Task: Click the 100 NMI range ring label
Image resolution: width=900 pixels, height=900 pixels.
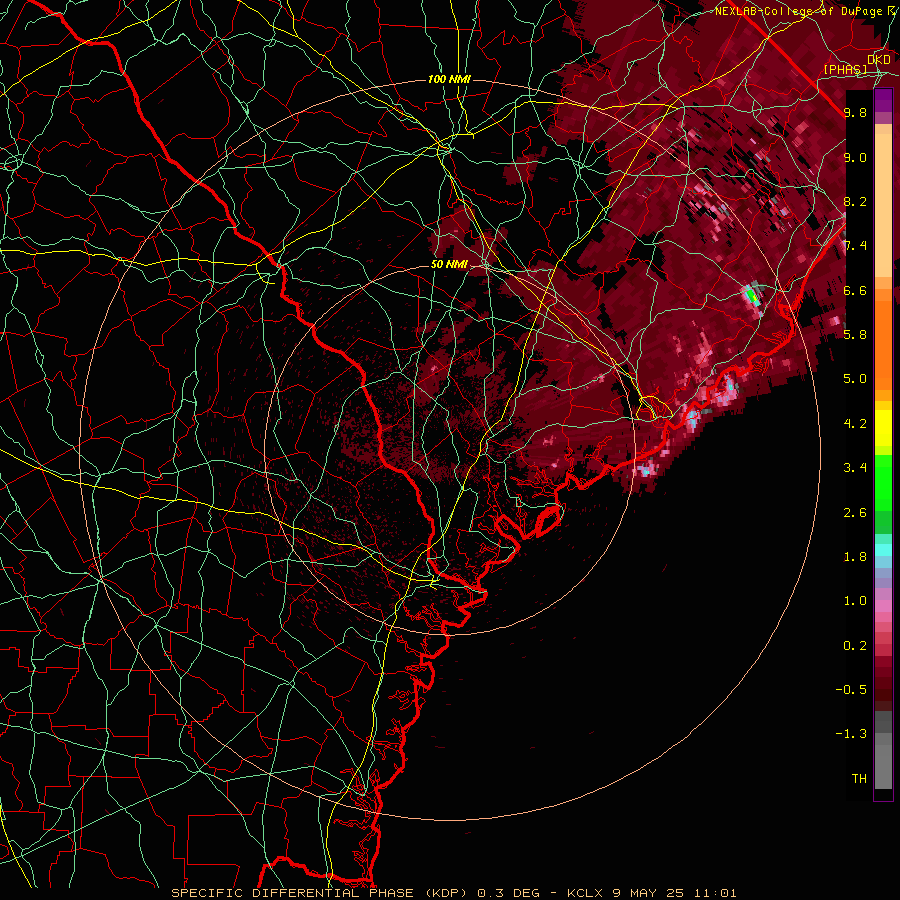Action: pyautogui.click(x=449, y=79)
